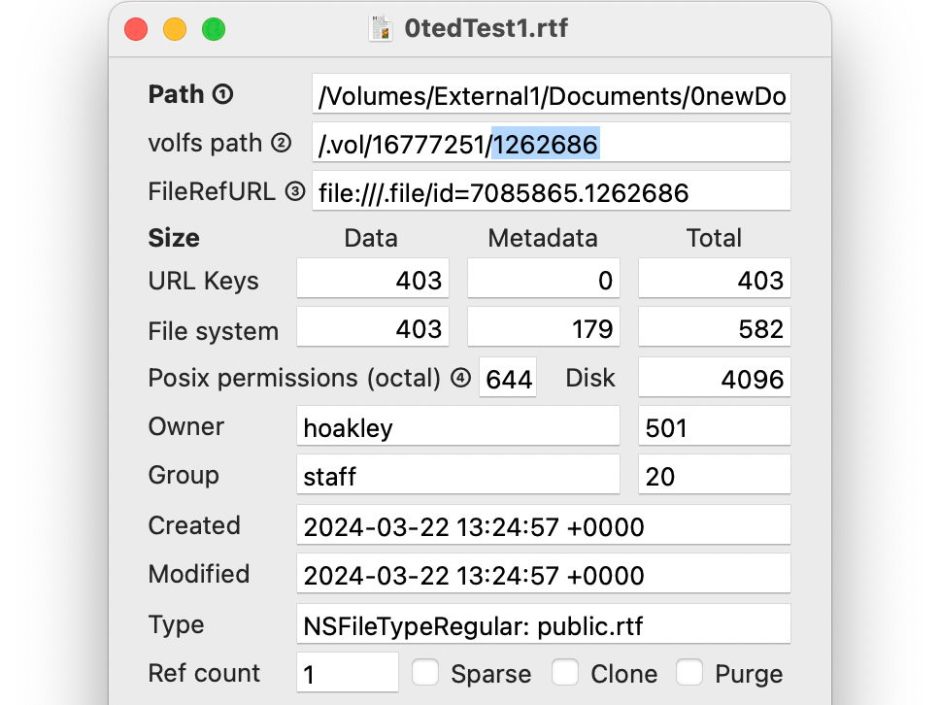Click the Owner ID field showing 501
The width and height of the screenshot is (940, 705).
coord(714,428)
